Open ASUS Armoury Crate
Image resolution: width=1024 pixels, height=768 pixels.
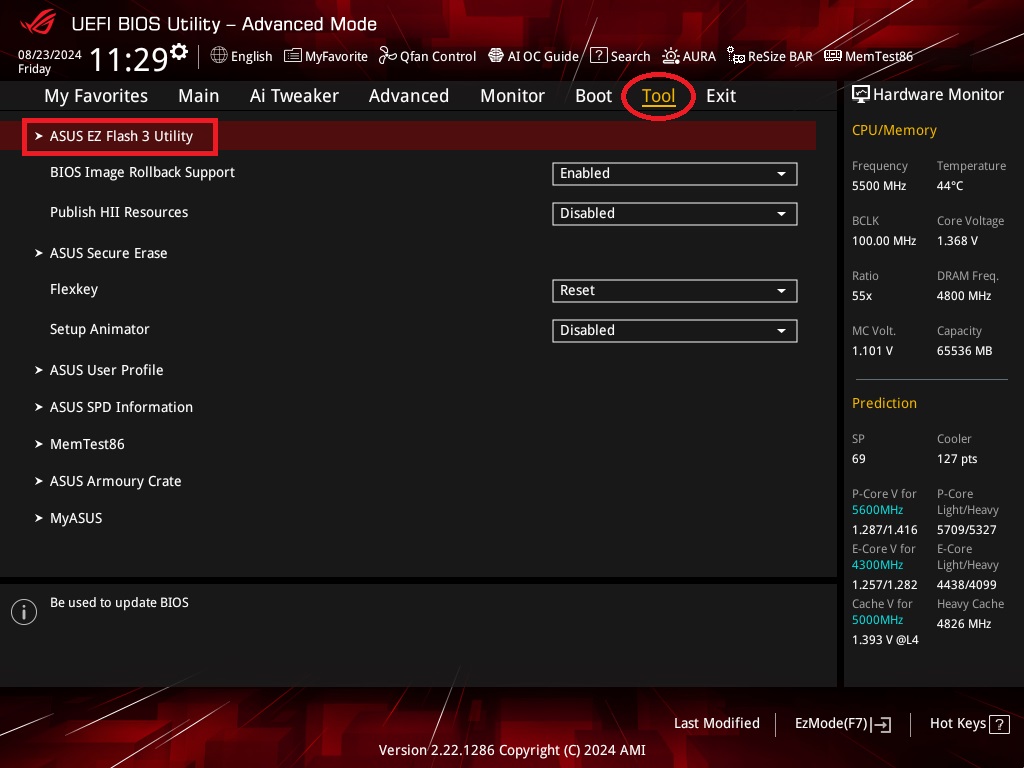point(116,481)
